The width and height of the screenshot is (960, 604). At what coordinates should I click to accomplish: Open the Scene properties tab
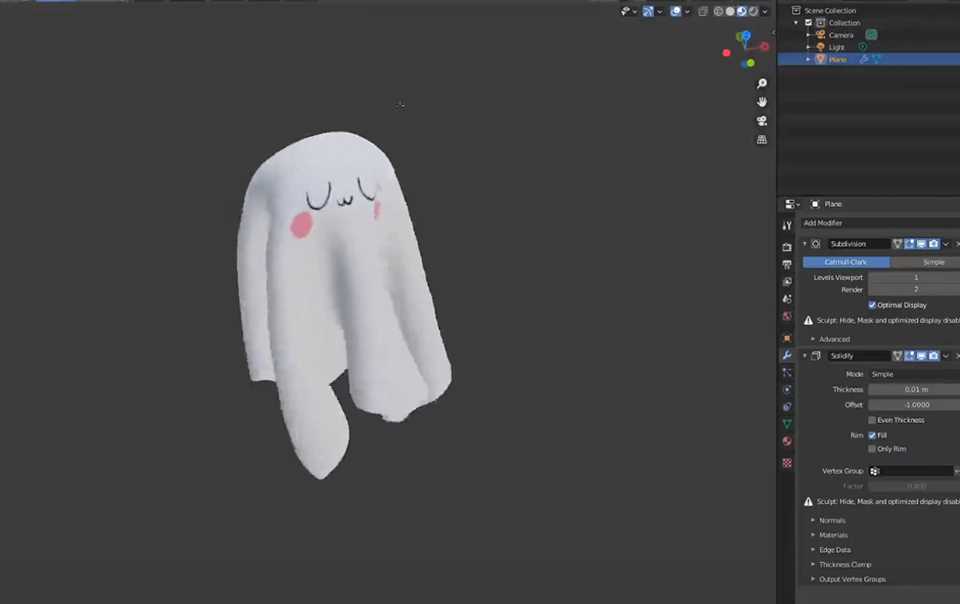pyautogui.click(x=787, y=299)
